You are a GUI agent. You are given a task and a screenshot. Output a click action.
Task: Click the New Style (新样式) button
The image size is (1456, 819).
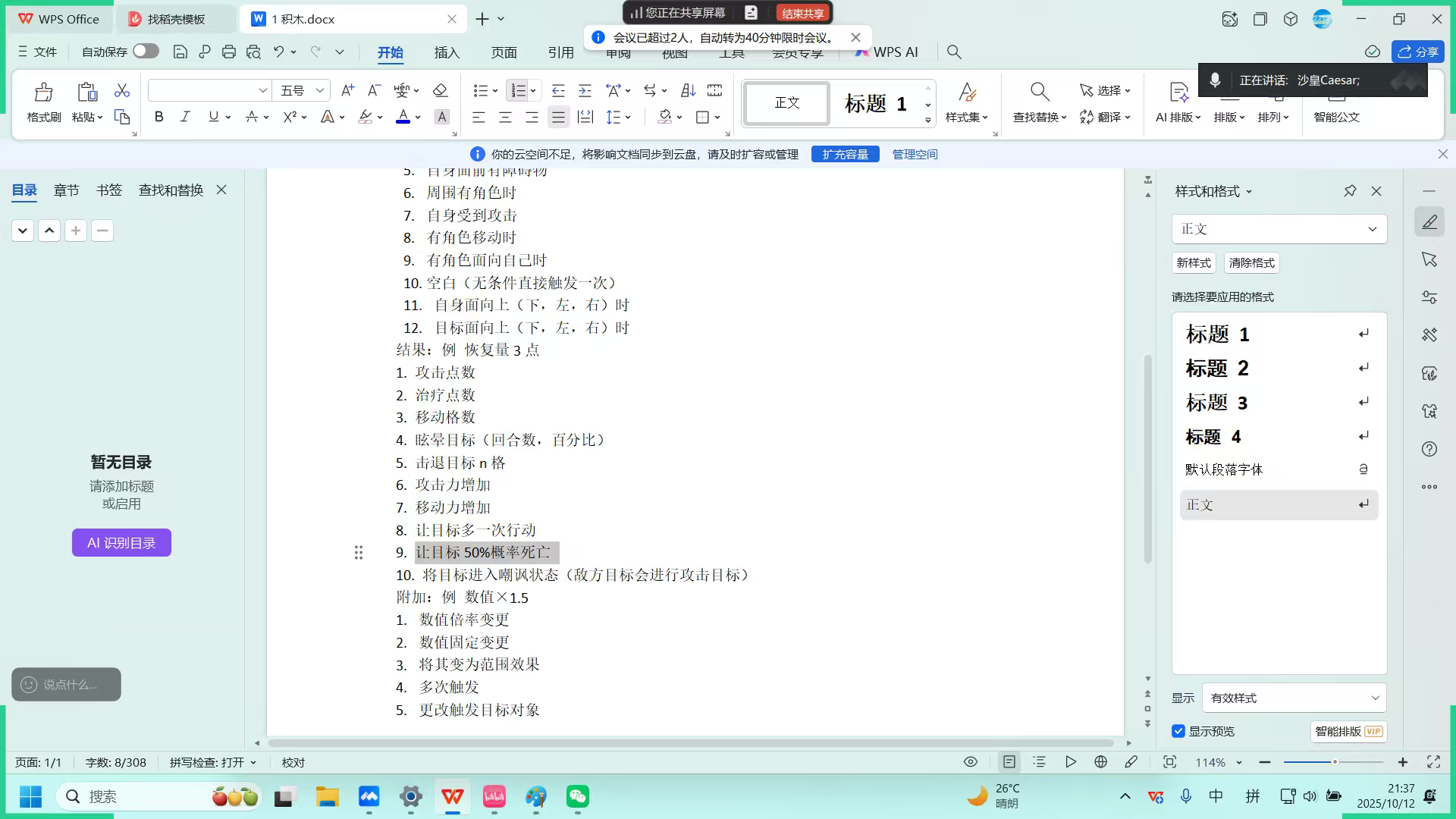pos(1194,262)
